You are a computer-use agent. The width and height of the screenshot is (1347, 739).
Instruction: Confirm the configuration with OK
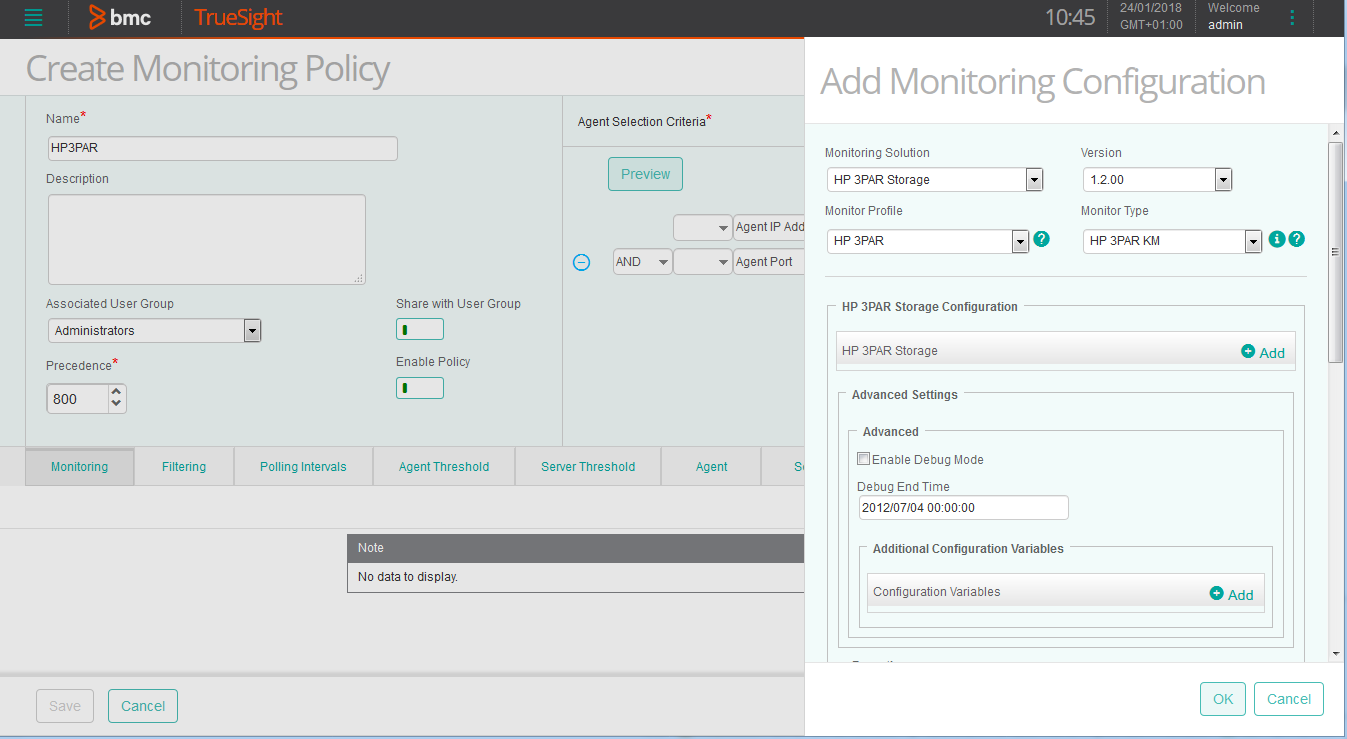[x=1222, y=698]
